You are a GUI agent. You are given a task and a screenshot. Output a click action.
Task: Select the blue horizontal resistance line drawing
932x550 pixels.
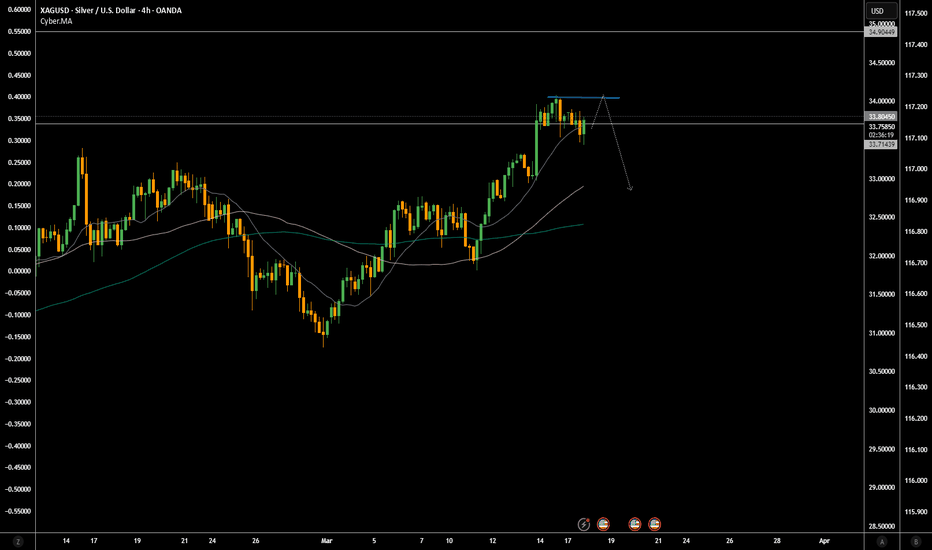(584, 97)
